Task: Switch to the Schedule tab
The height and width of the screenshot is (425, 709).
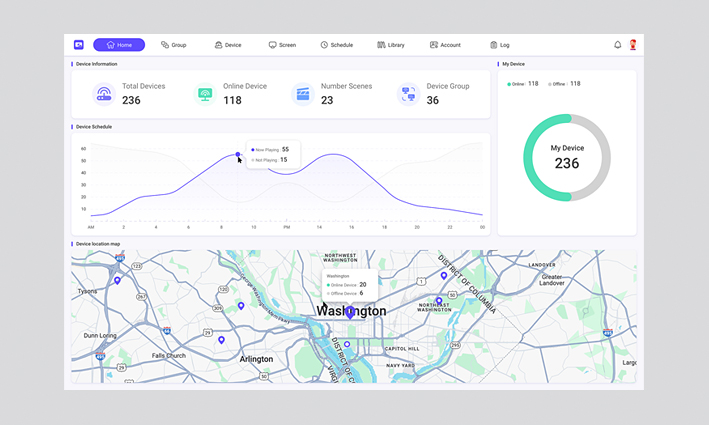Action: 337,45
